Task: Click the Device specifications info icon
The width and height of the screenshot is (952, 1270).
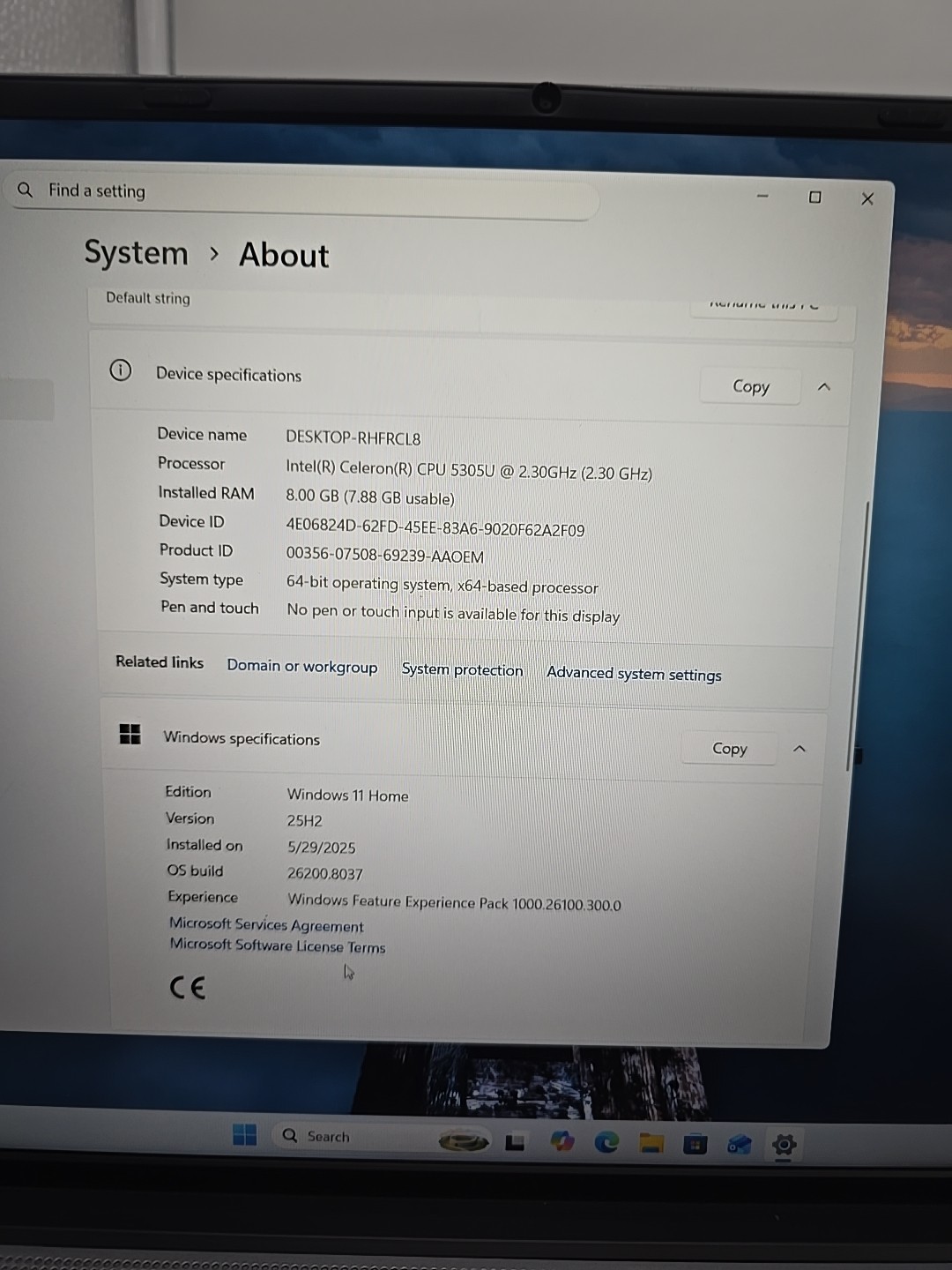Action: coord(121,370)
